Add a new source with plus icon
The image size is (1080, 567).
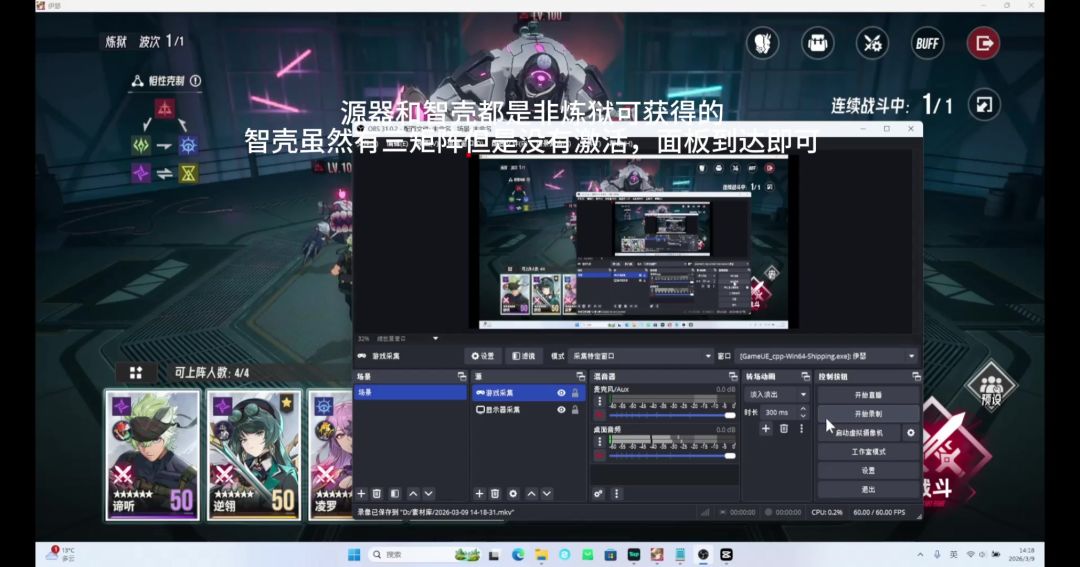coord(479,493)
